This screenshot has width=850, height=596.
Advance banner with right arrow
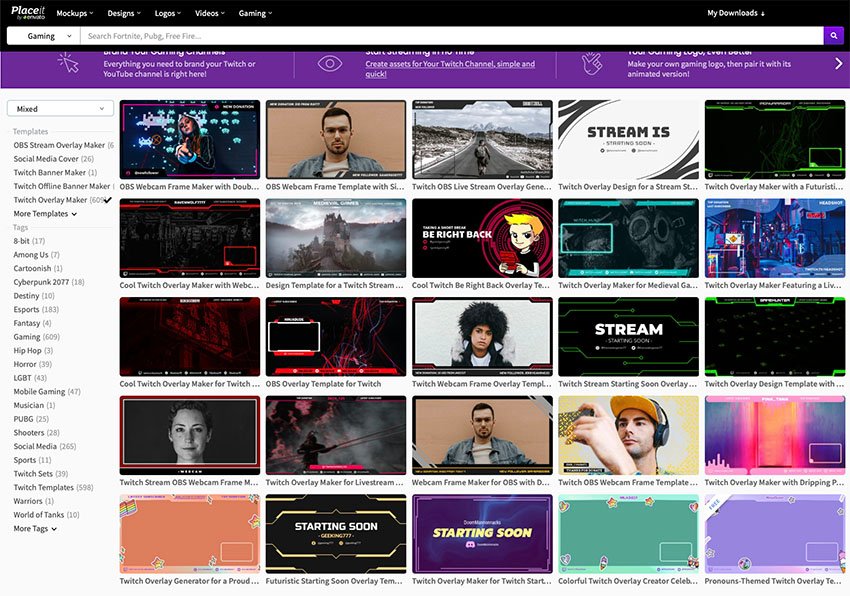(838, 63)
